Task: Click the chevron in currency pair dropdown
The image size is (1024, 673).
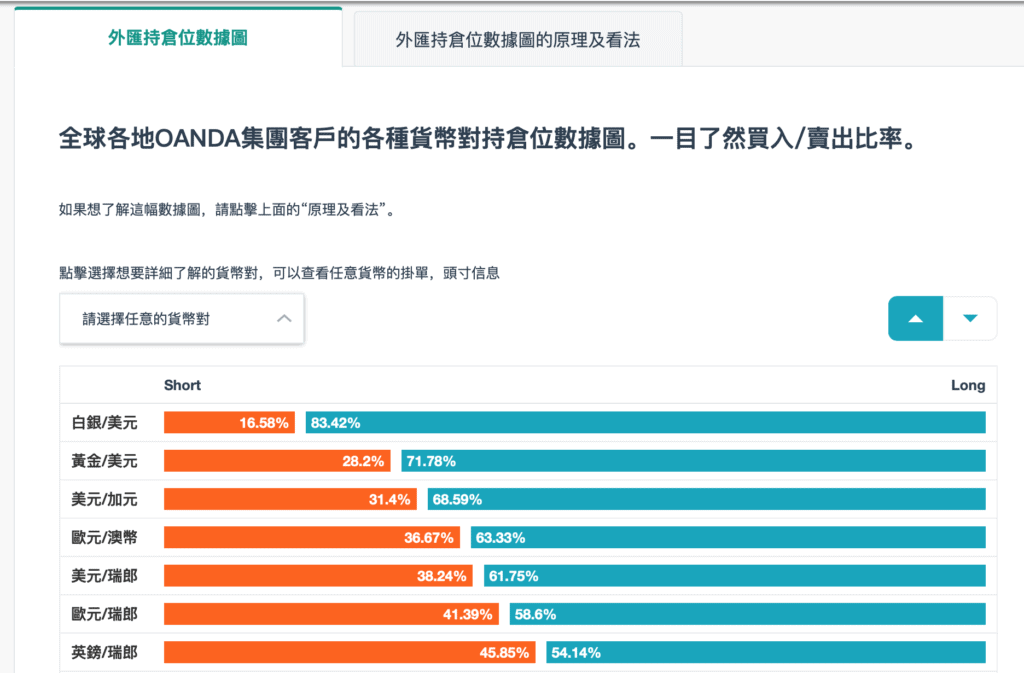Action: [284, 319]
